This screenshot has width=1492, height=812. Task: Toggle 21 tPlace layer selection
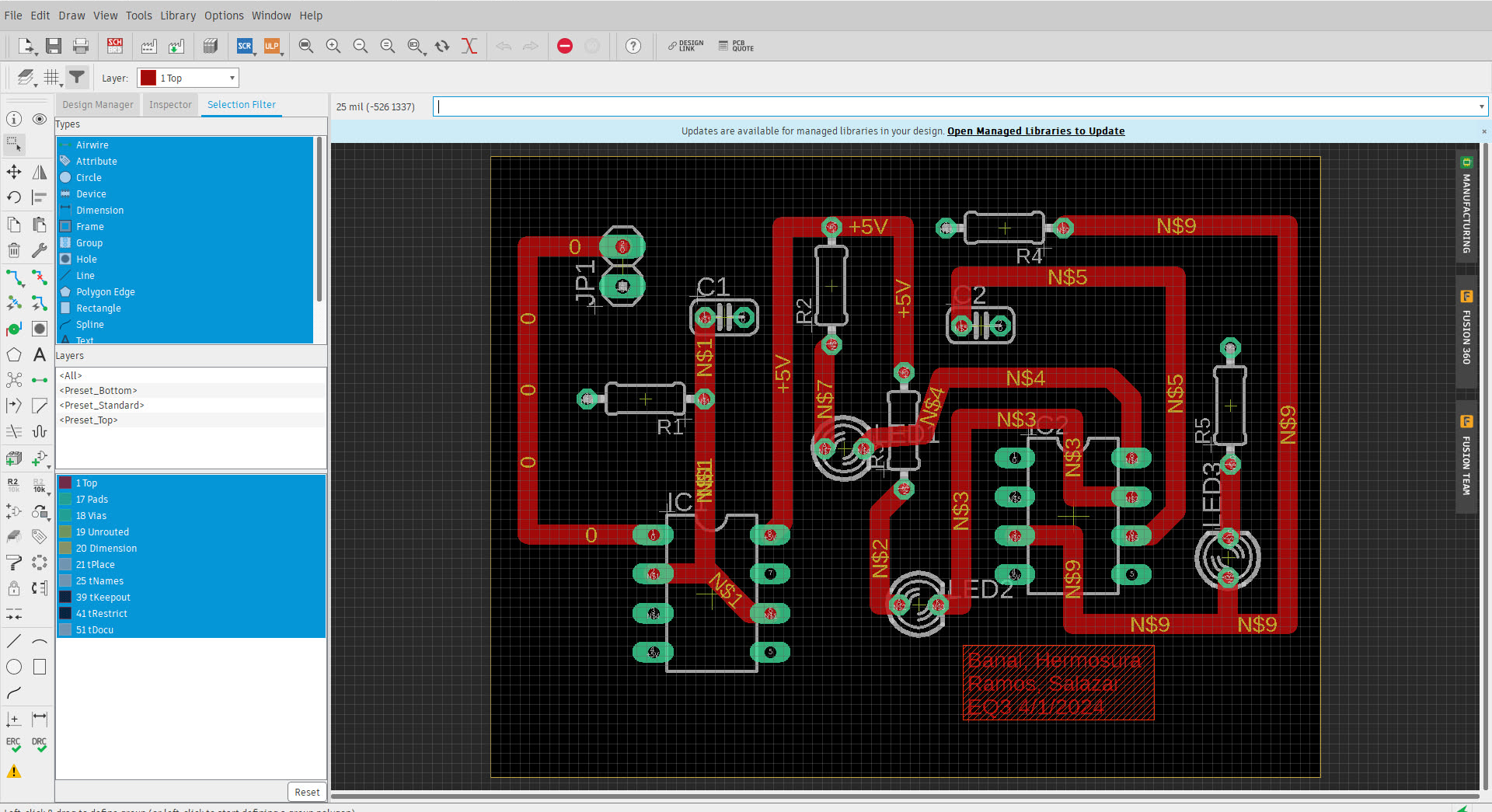click(x=191, y=565)
